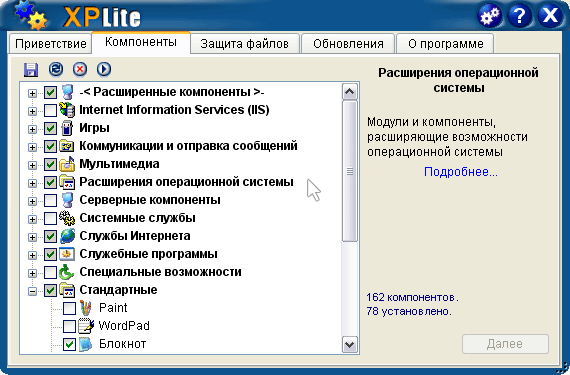Enable the WordPad checkbox
Screen dimensions: 570x375
coord(69,326)
